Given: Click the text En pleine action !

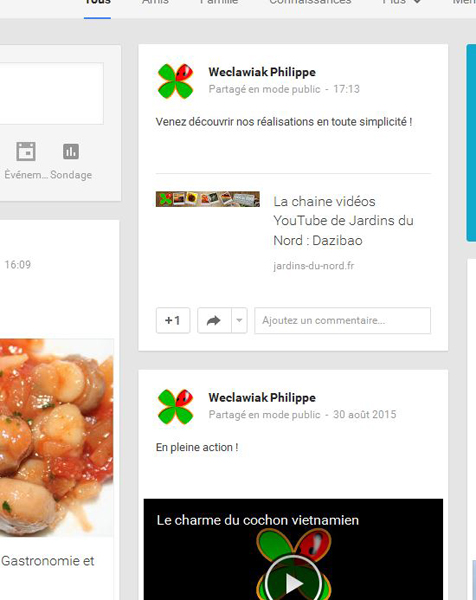Looking at the screenshot, I should pos(197,448).
